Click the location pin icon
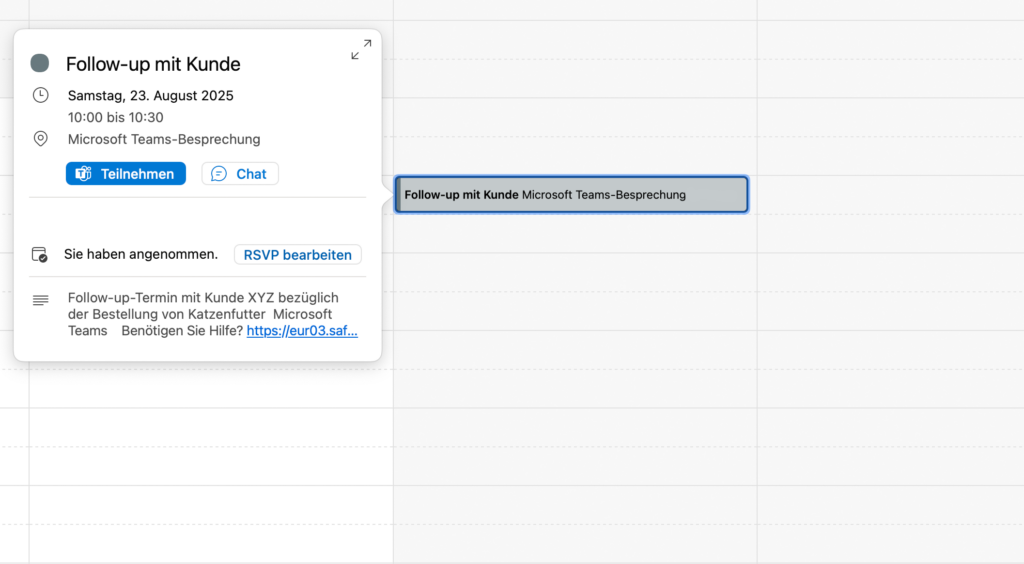 click(40, 139)
